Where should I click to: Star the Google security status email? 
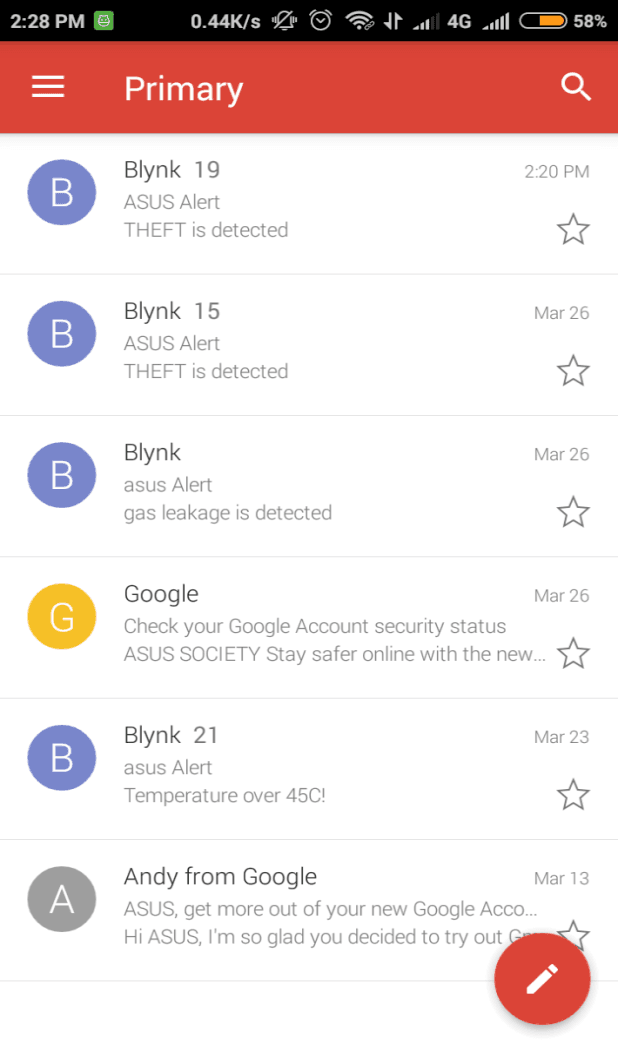pyautogui.click(x=573, y=653)
